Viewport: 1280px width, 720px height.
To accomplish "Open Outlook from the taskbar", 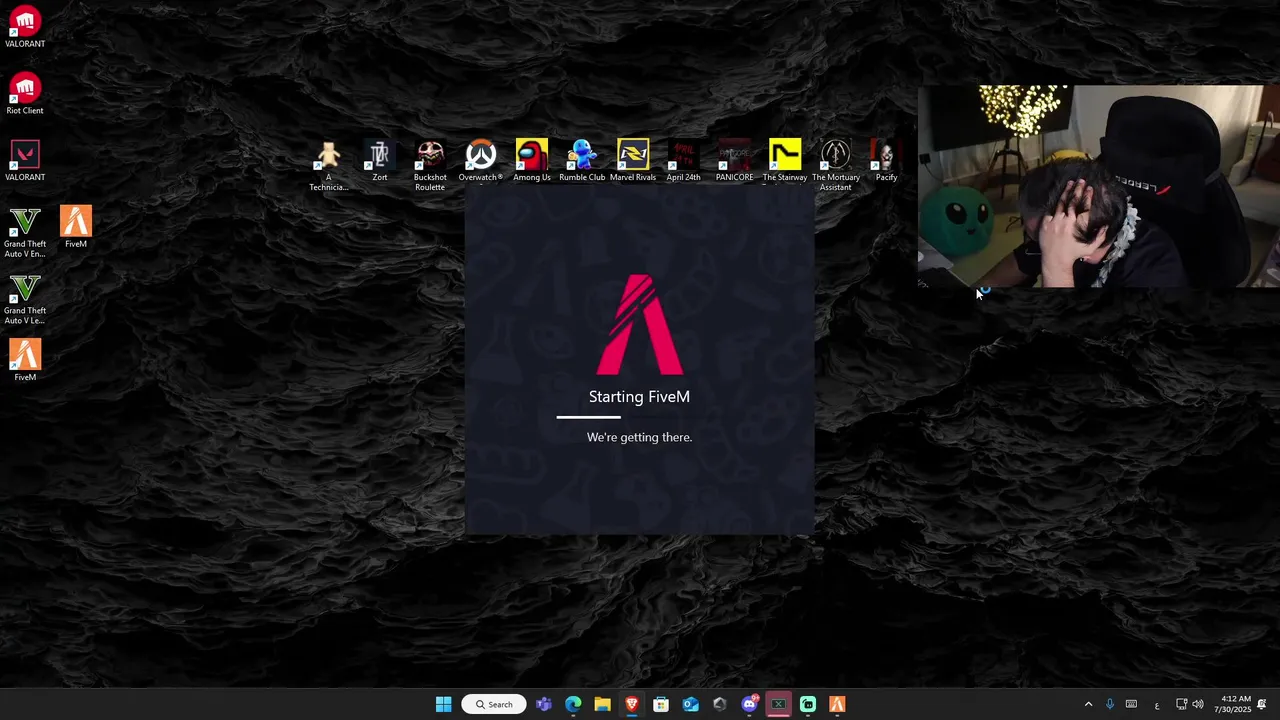I will [690, 704].
